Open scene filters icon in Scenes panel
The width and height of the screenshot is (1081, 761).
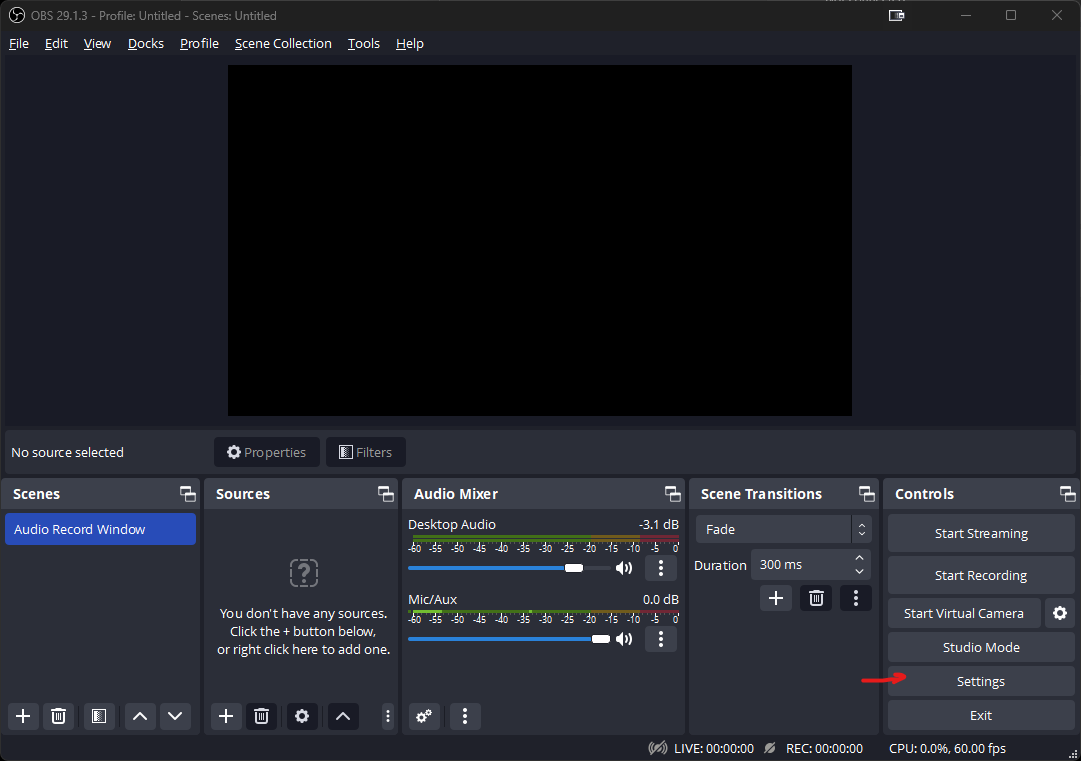[99, 716]
